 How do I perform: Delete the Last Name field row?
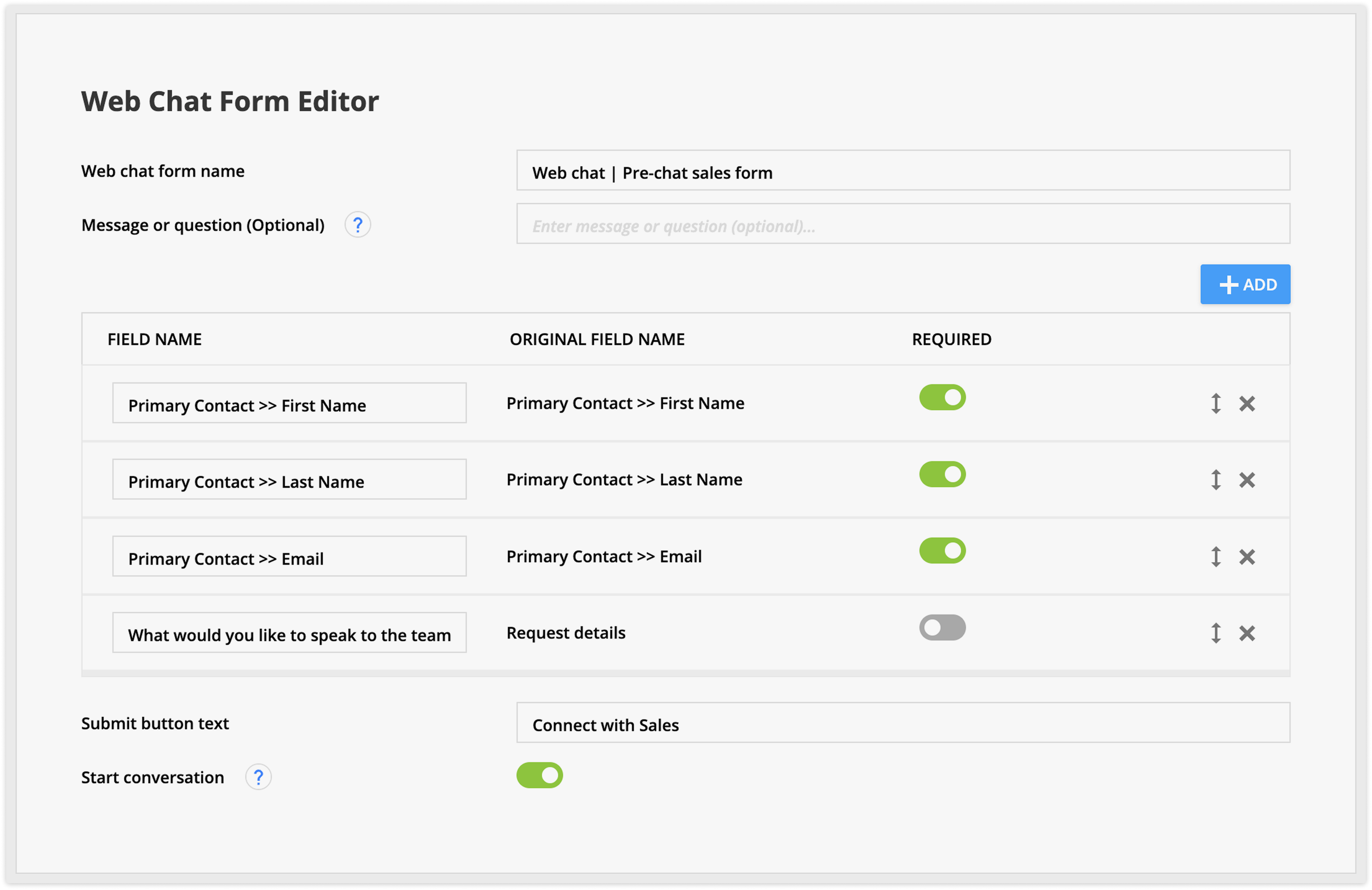click(x=1247, y=479)
